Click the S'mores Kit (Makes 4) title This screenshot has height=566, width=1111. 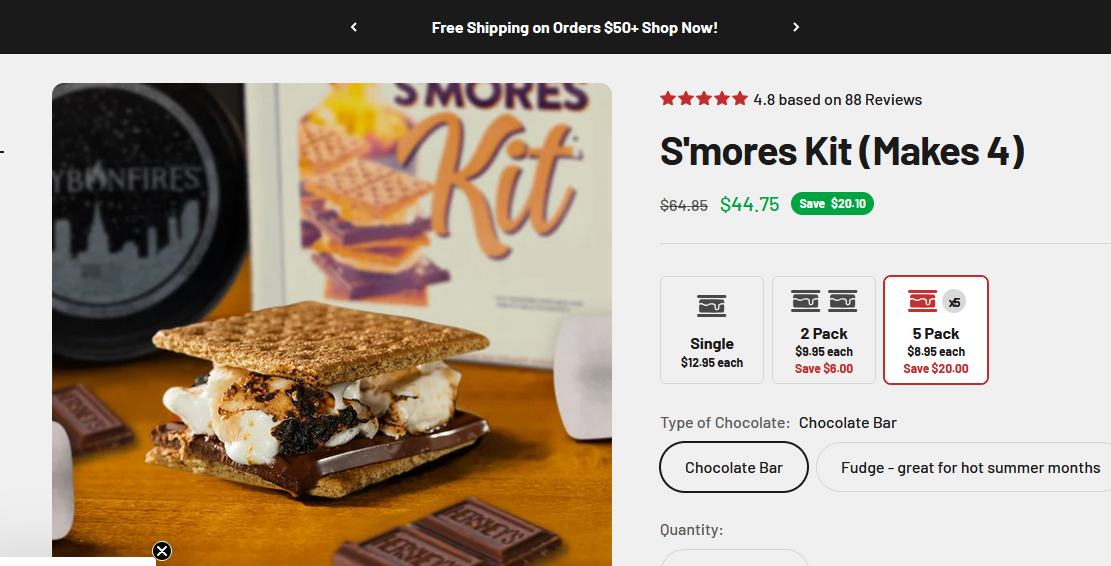click(x=842, y=152)
